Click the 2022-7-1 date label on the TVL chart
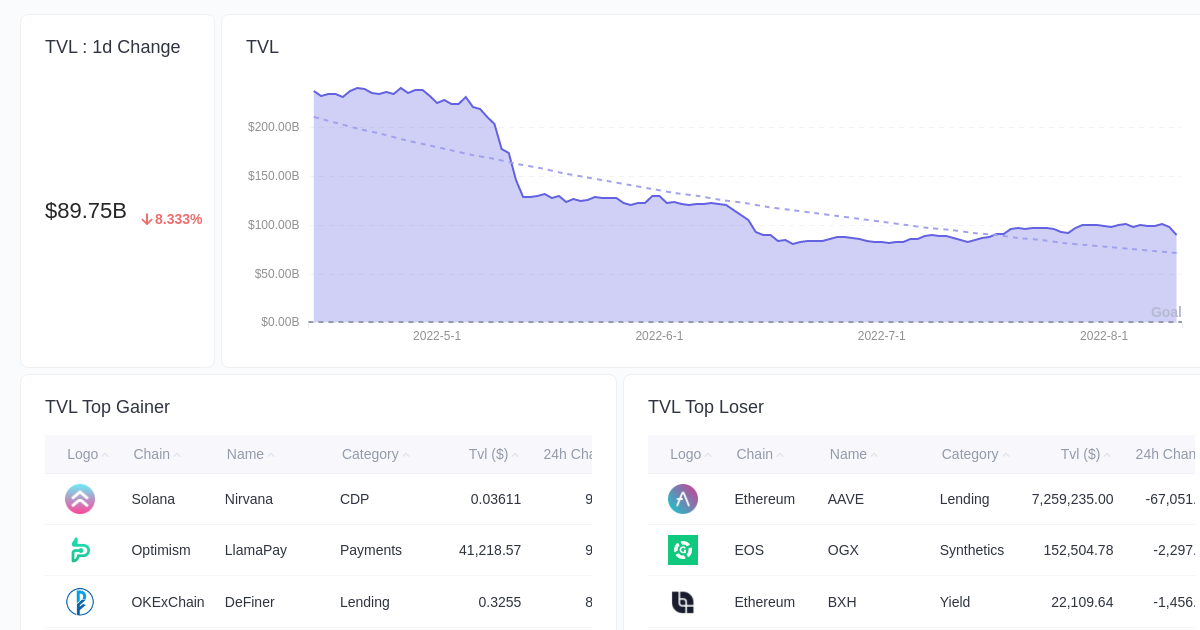This screenshot has height=630, width=1200. pyautogui.click(x=882, y=336)
